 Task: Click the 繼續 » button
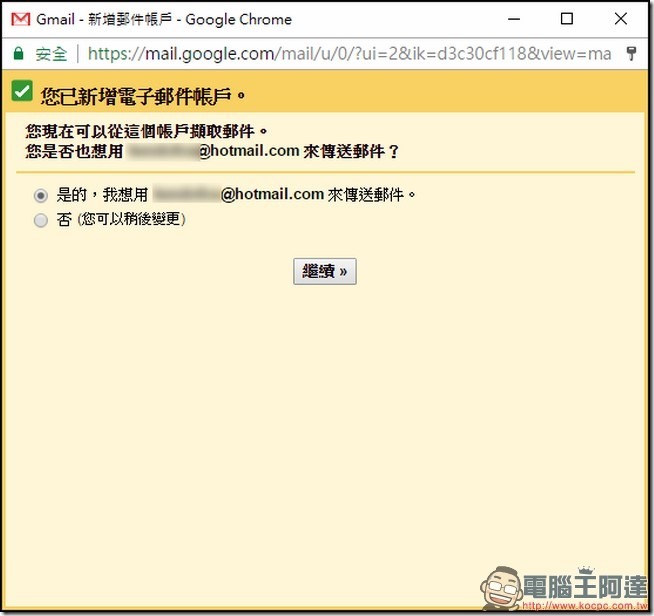[324, 272]
